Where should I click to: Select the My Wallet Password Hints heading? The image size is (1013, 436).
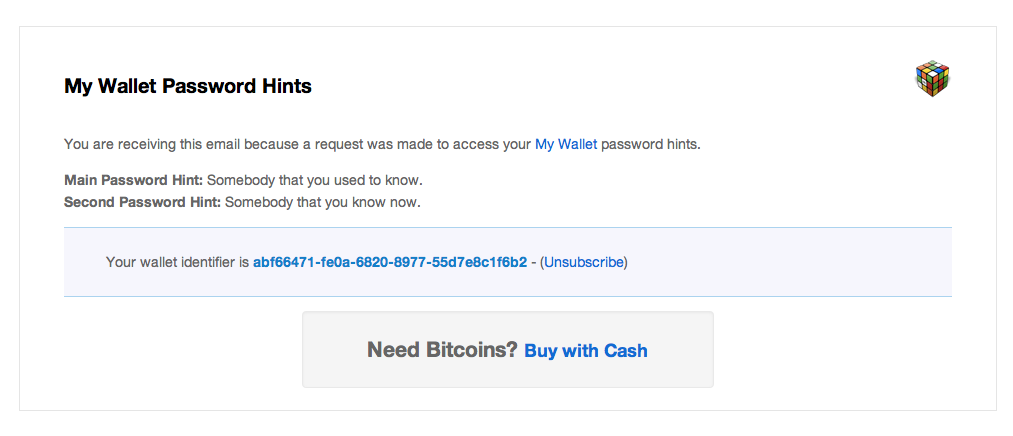pyautogui.click(x=188, y=86)
